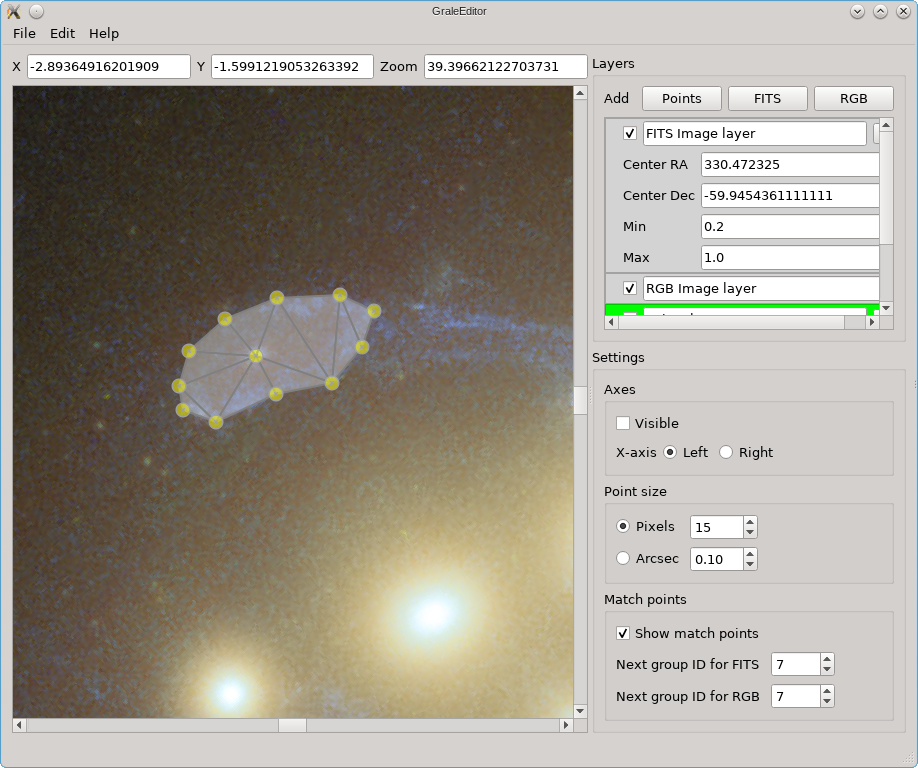This screenshot has width=918, height=768.
Task: Click the layer list's scroll right arrow
Action: [872, 322]
